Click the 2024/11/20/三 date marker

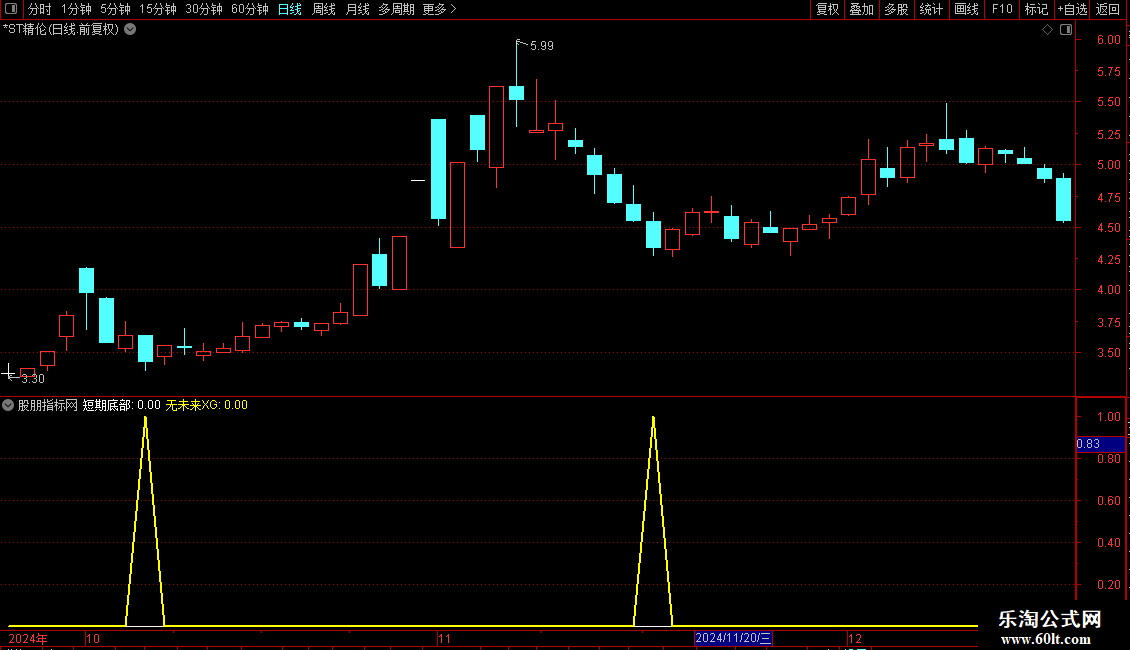click(x=733, y=638)
